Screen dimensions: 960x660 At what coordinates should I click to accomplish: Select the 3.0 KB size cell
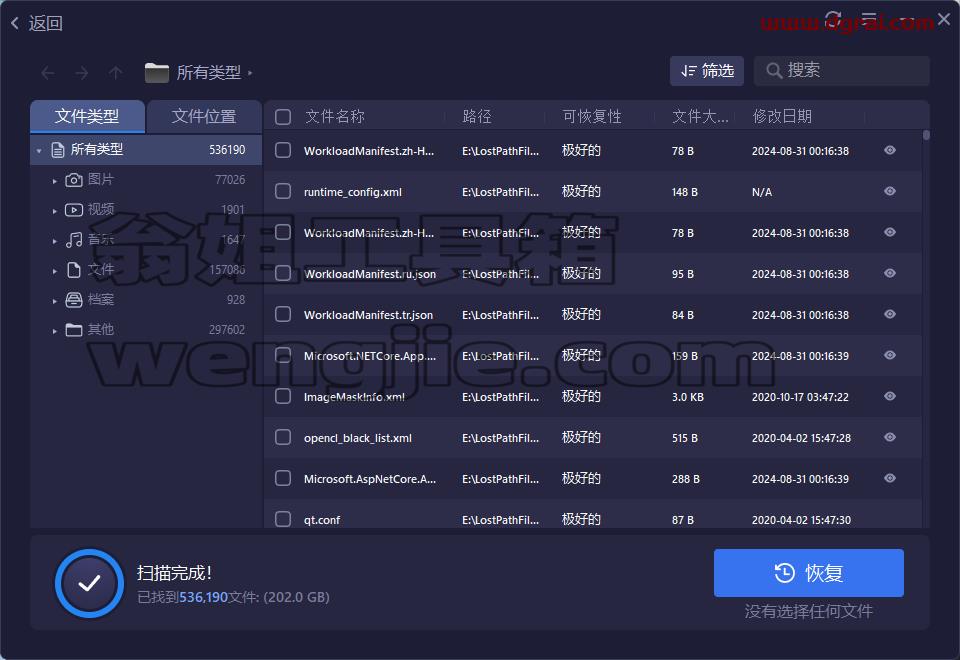coord(688,397)
